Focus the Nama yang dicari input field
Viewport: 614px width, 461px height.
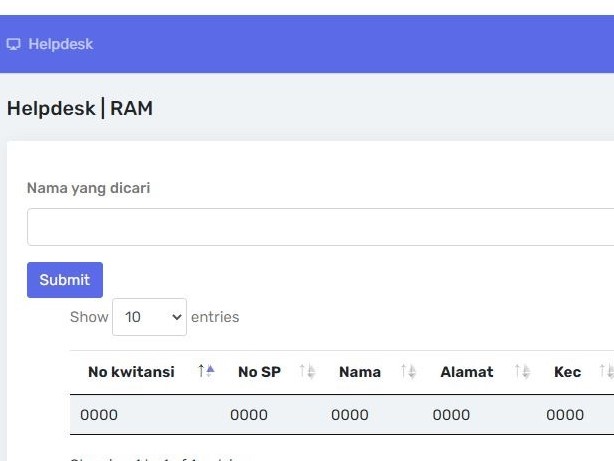tap(320, 227)
